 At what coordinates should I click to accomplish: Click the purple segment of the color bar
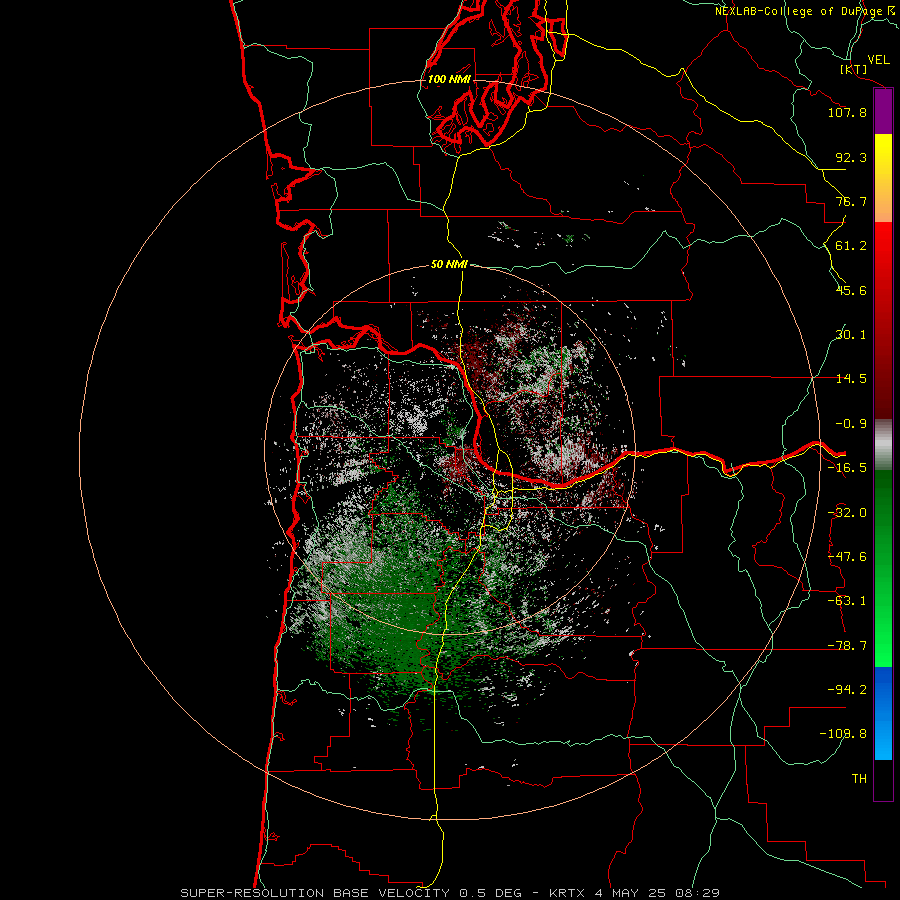(883, 112)
